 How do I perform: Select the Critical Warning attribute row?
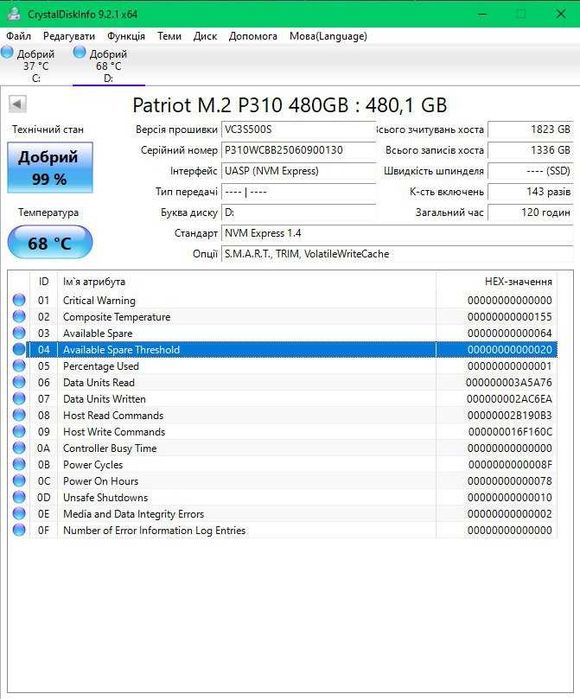click(x=283, y=300)
